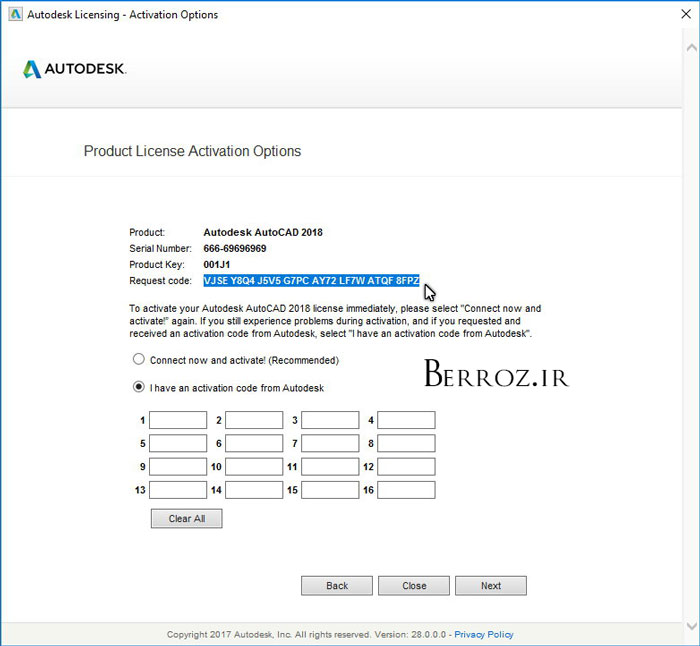Open the Privacy Policy link
The width and height of the screenshot is (700, 646).
click(x=484, y=634)
